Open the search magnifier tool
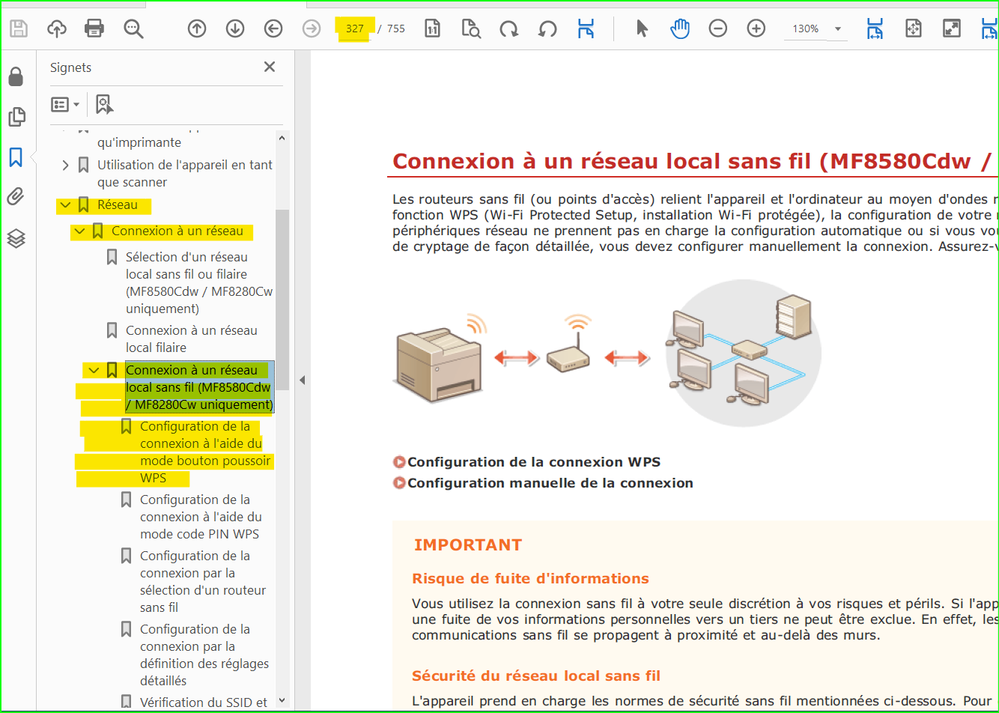999x713 pixels. click(133, 28)
